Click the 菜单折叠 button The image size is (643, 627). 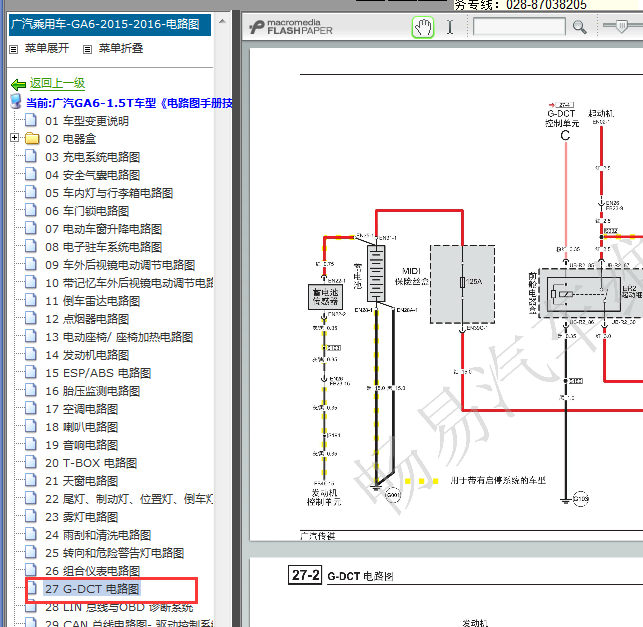point(121,48)
